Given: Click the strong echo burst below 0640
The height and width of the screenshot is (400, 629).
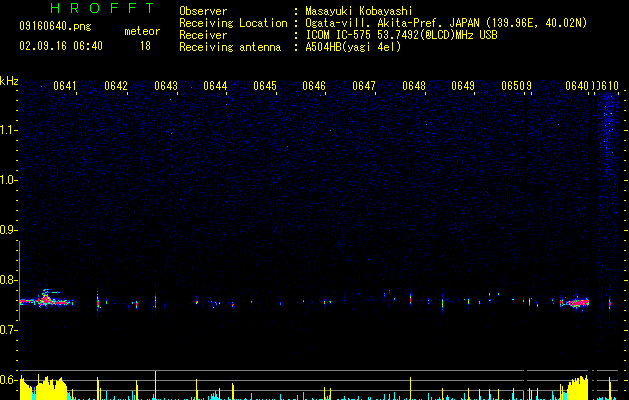Looking at the screenshot, I should pyautogui.click(x=575, y=303).
